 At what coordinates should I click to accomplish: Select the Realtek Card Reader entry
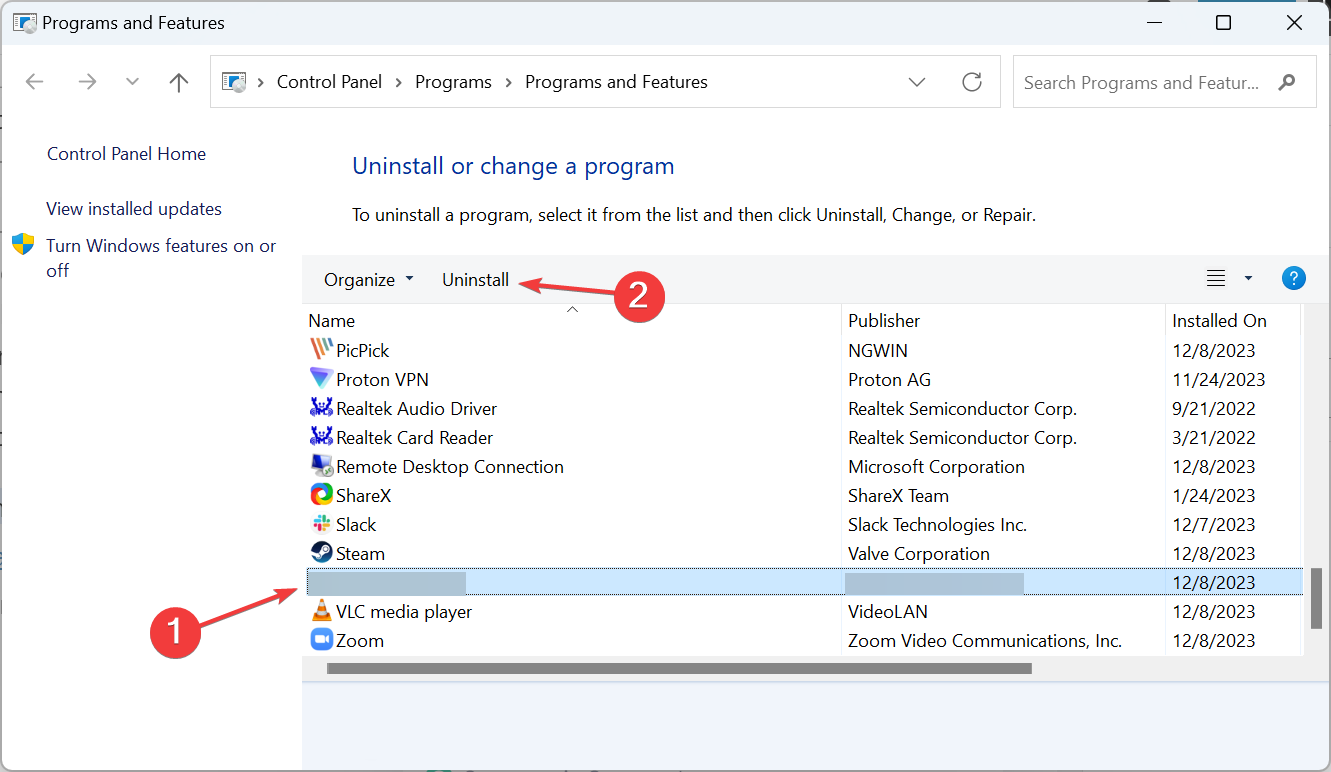(804, 437)
